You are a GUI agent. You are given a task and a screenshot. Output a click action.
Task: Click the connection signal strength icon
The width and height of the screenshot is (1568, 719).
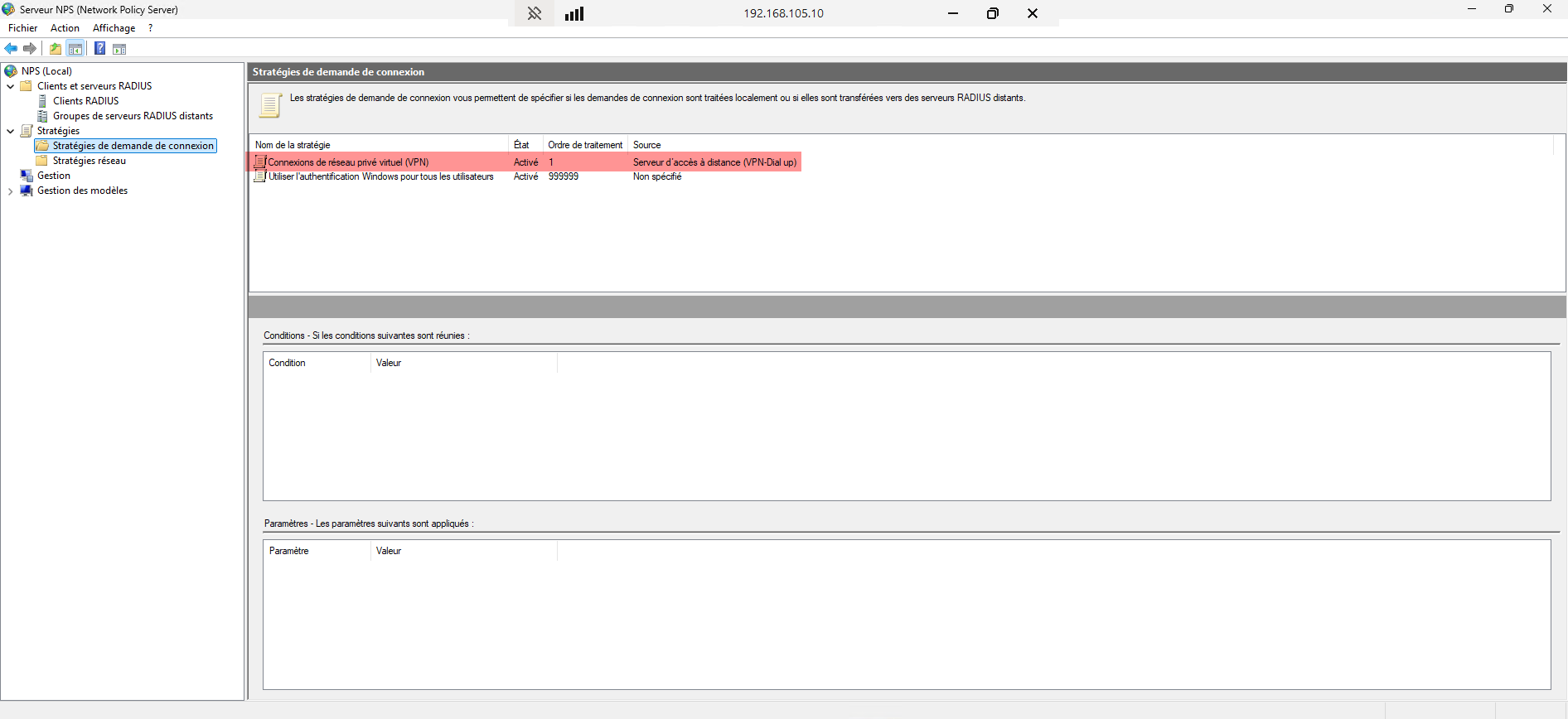(574, 13)
